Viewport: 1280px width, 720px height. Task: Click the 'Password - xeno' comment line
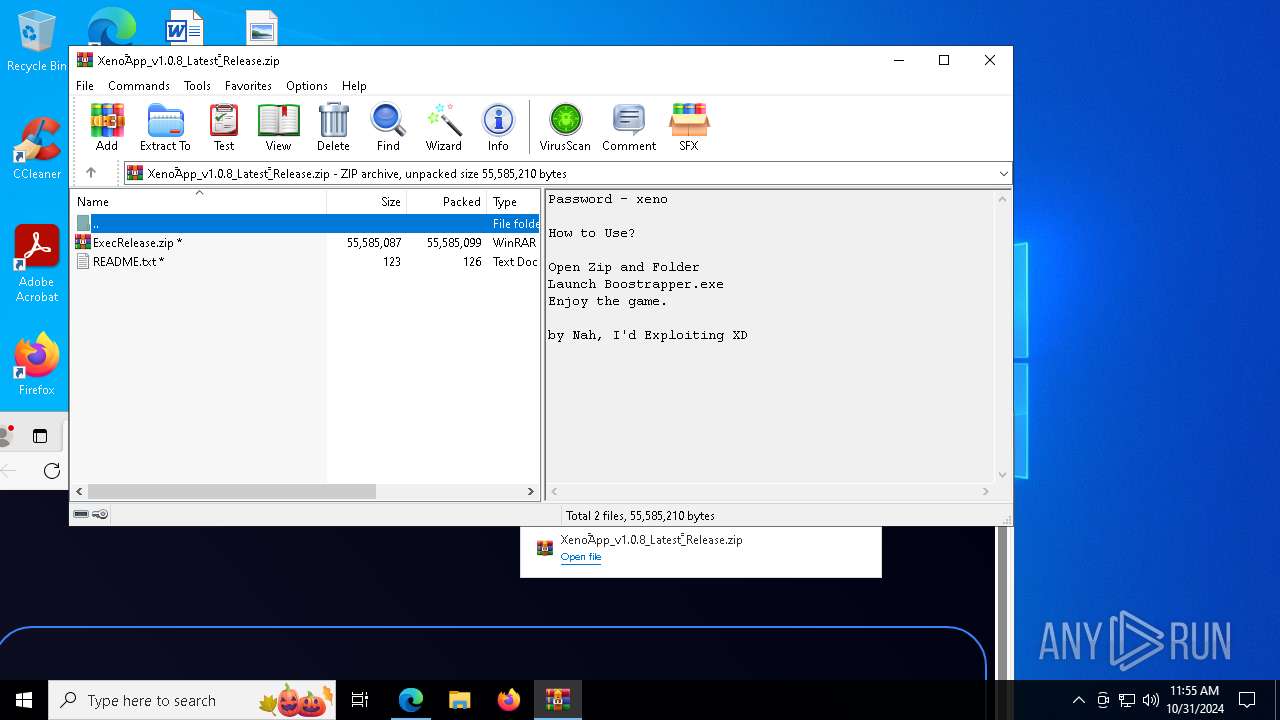click(607, 199)
